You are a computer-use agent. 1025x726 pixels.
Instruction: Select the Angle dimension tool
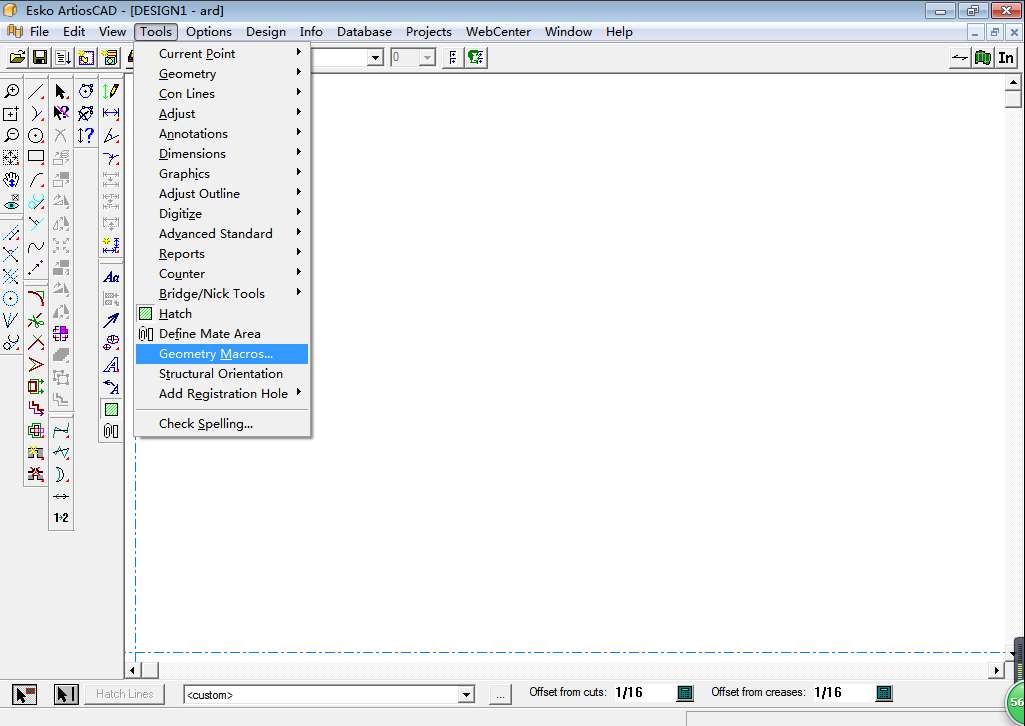point(111,136)
